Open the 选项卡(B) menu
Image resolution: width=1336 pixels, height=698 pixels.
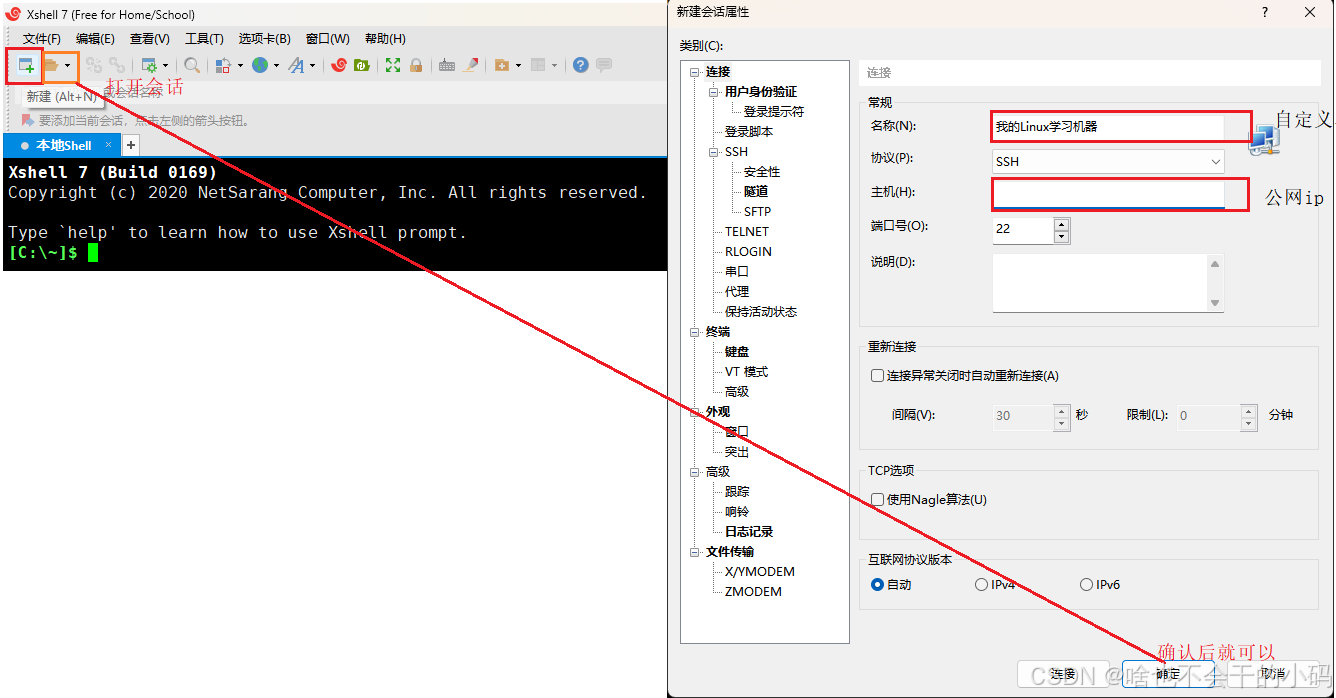click(264, 39)
